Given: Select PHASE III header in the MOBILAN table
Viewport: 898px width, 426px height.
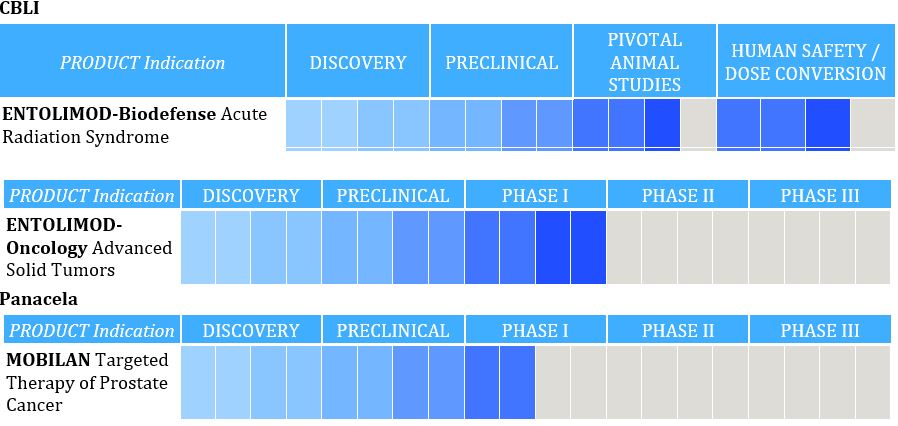Looking at the screenshot, I should click(x=819, y=330).
